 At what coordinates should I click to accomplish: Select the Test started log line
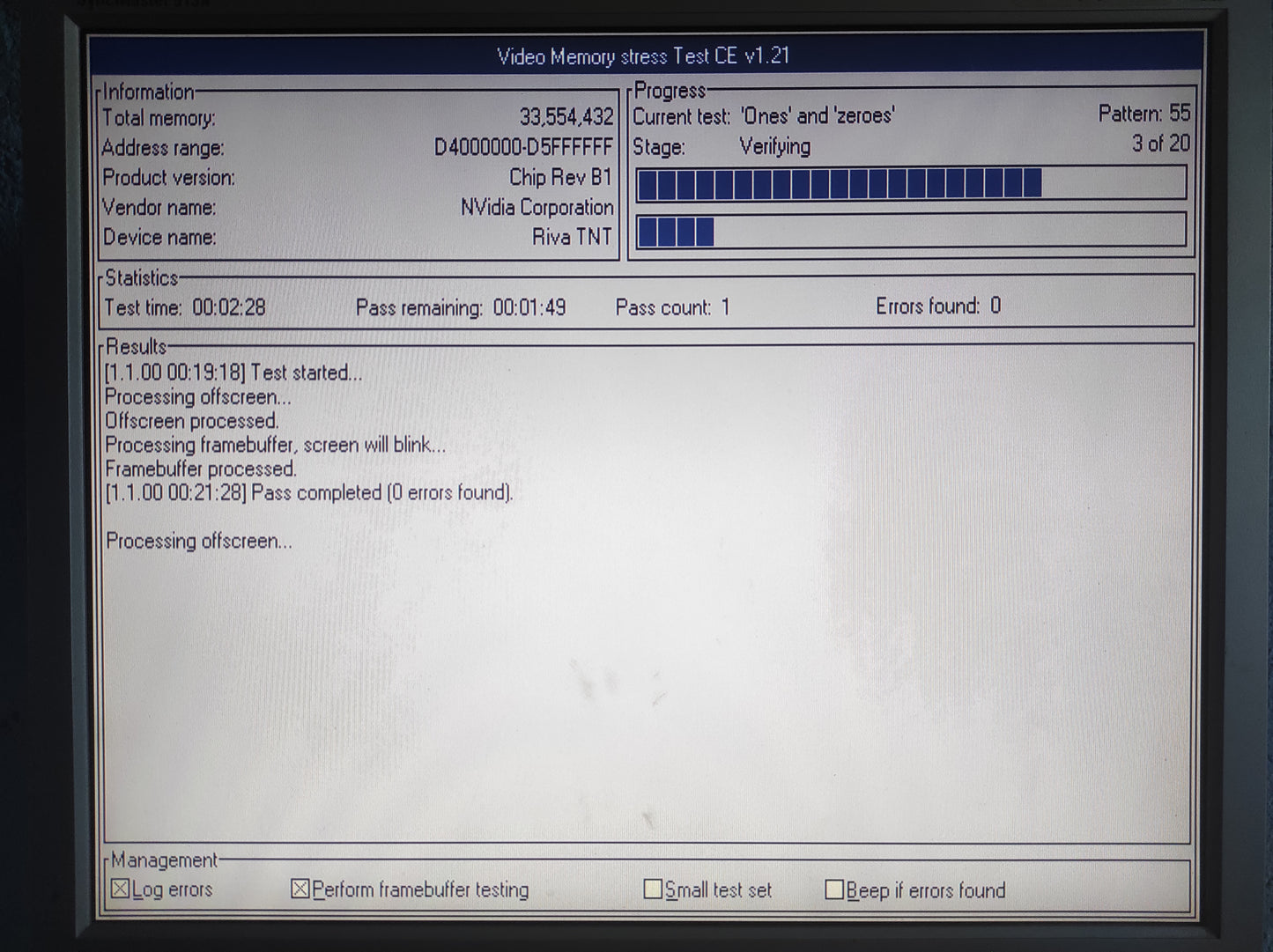click(x=233, y=373)
